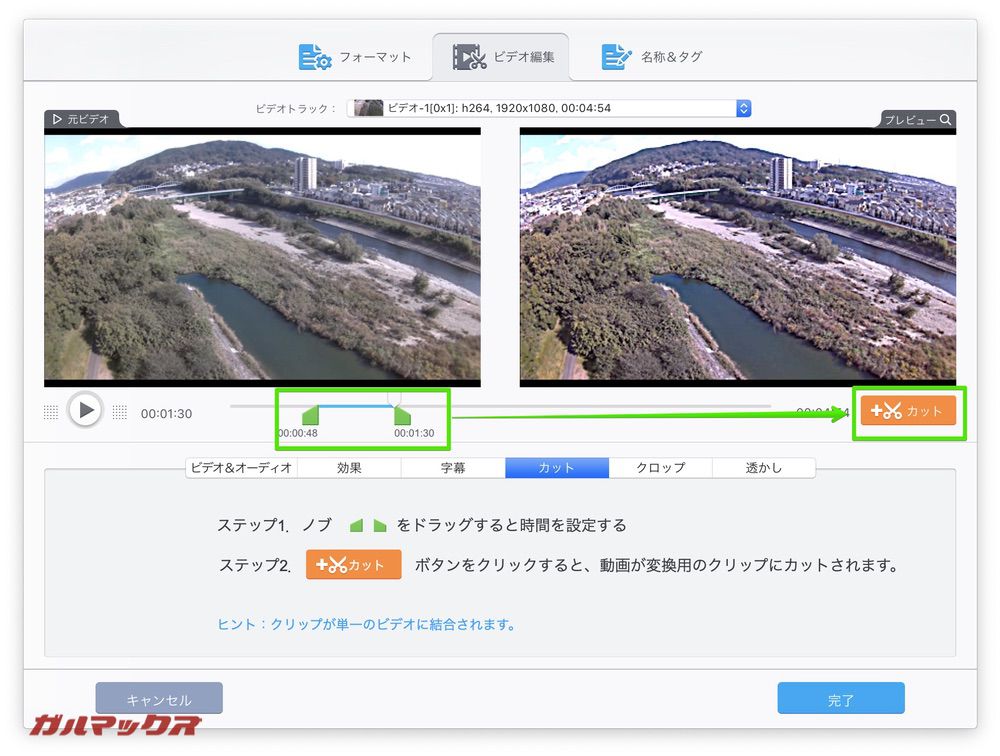
Task: Click the dotted drag handle beside the play button
Action: [50, 410]
